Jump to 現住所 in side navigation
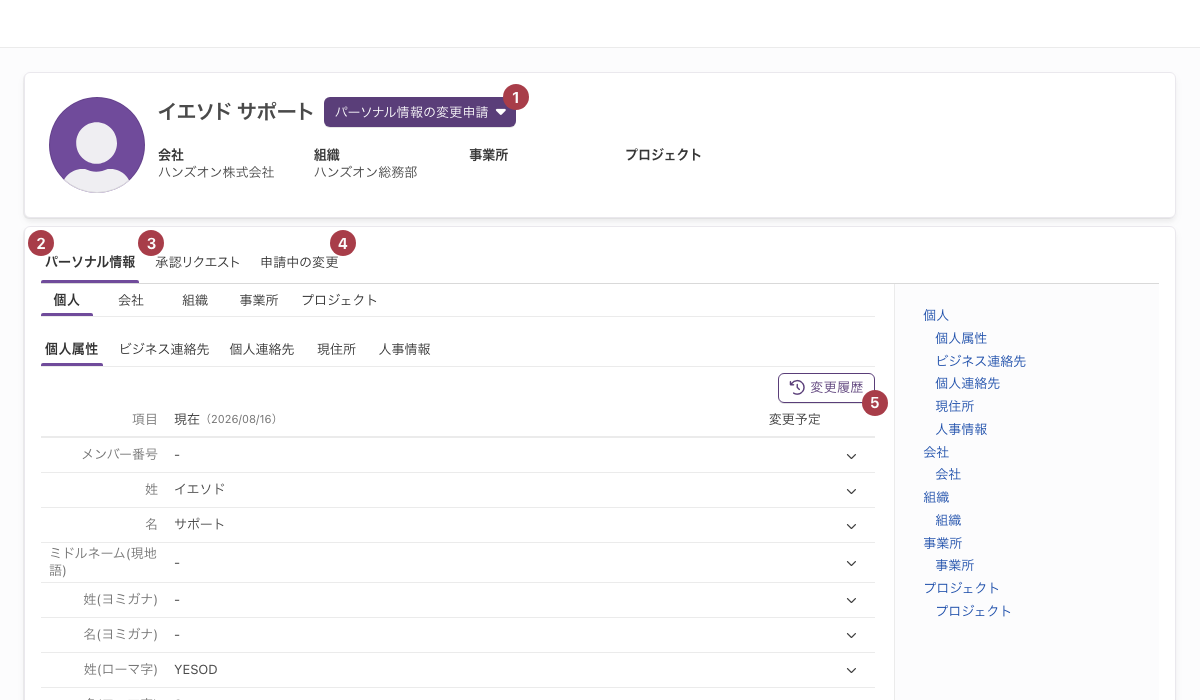Viewport: 1200px width, 700px height. [955, 406]
